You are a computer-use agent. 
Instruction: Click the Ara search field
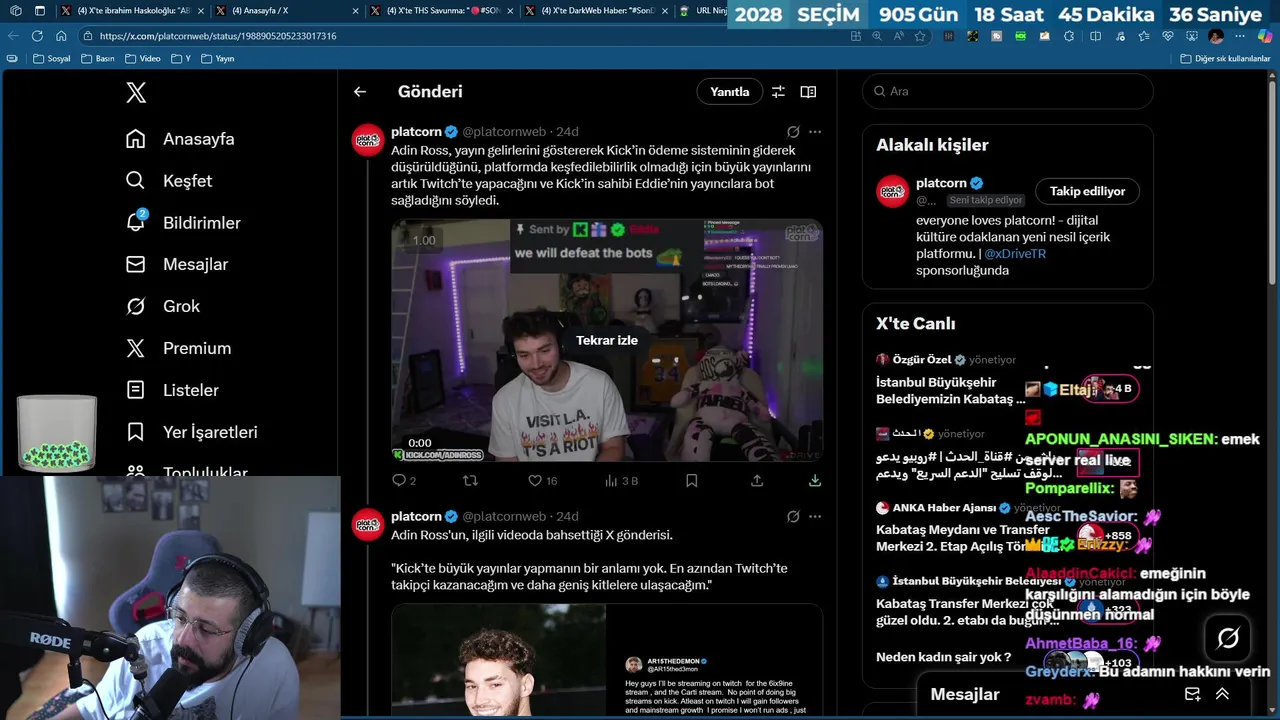pyautogui.click(x=1008, y=91)
